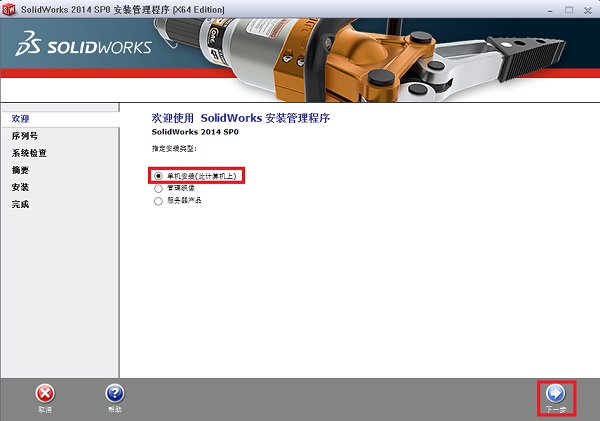600x421 pixels.
Task: Choose the 管理映像 install type
Action: coord(158,188)
